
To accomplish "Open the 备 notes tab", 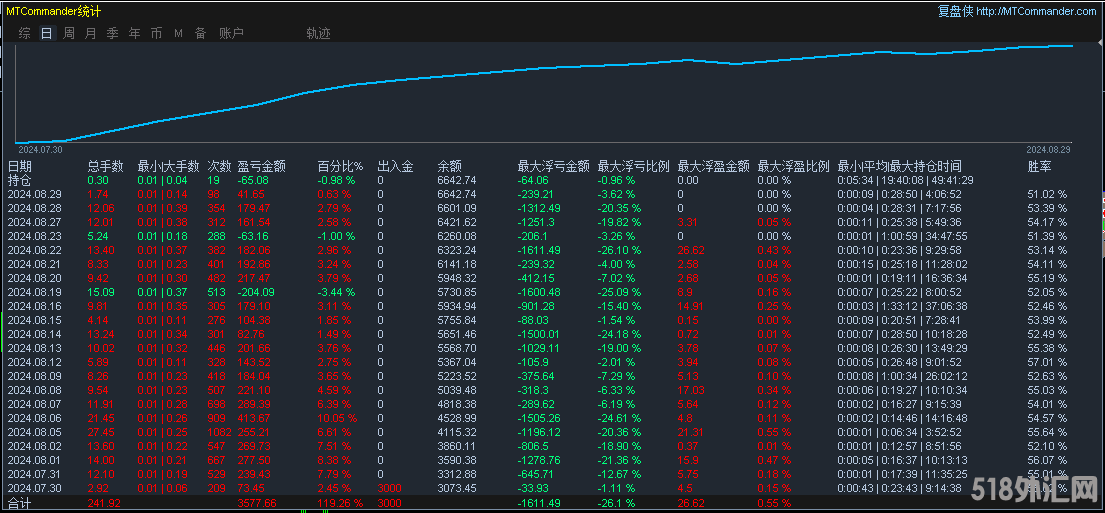I will [200, 33].
